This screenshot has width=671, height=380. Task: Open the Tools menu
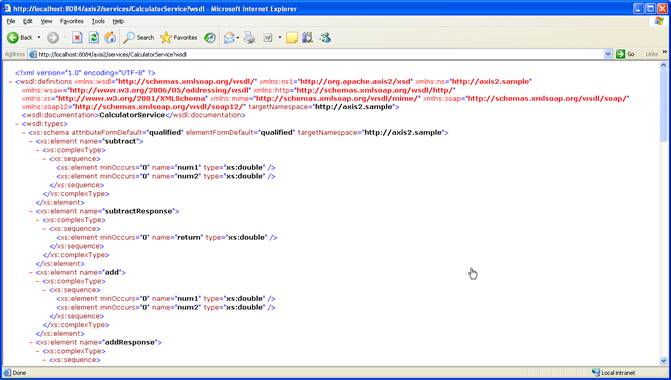click(x=98, y=21)
